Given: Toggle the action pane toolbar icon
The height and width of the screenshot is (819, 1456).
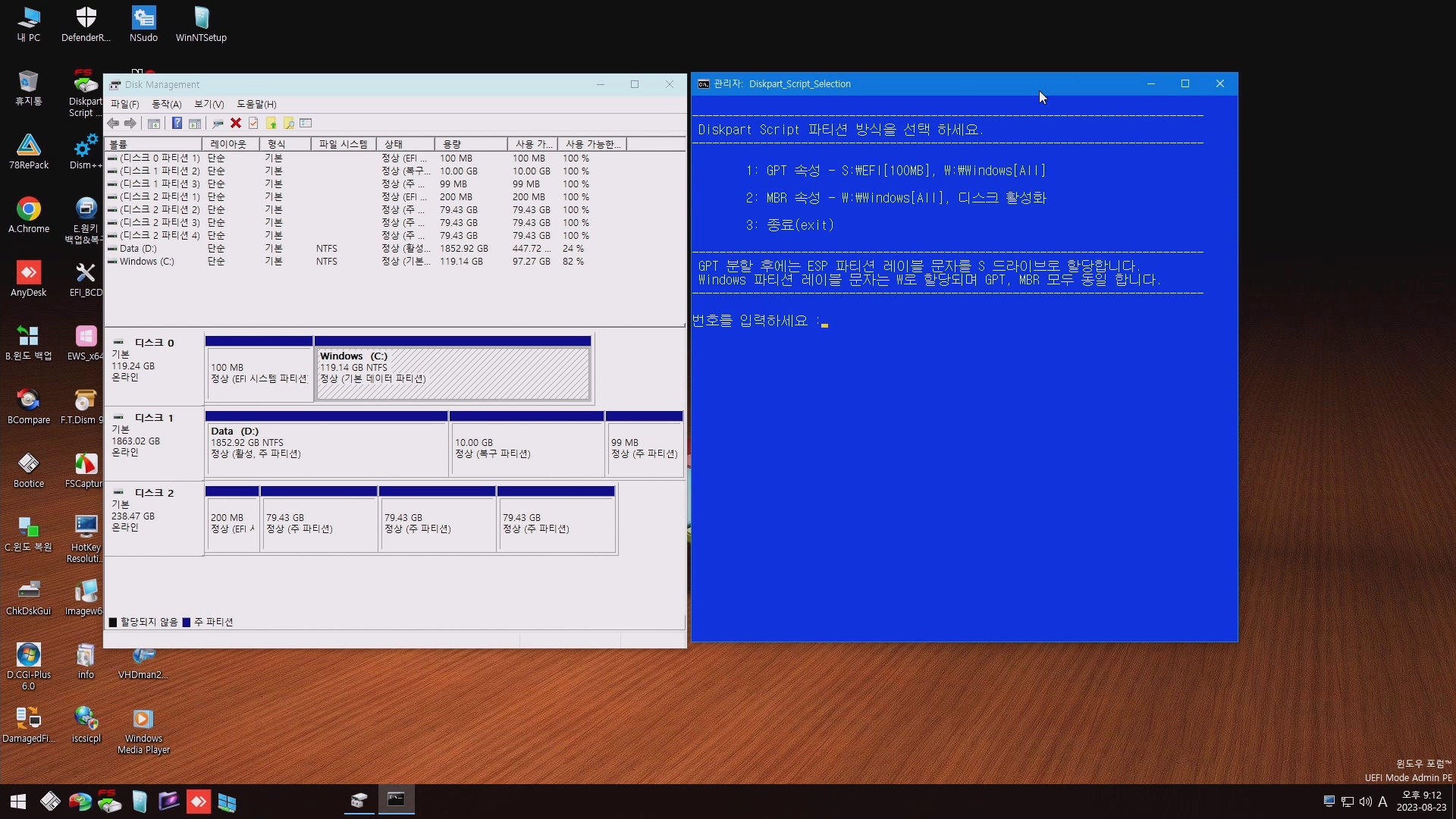Looking at the screenshot, I should click(x=195, y=124).
